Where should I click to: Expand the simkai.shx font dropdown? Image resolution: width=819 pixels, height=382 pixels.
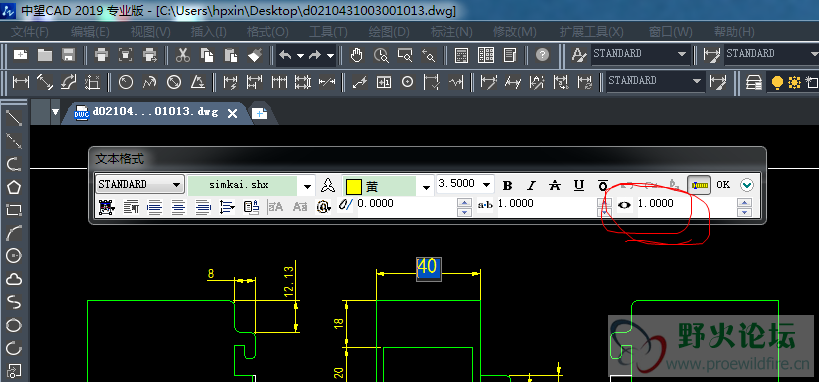[307, 186]
